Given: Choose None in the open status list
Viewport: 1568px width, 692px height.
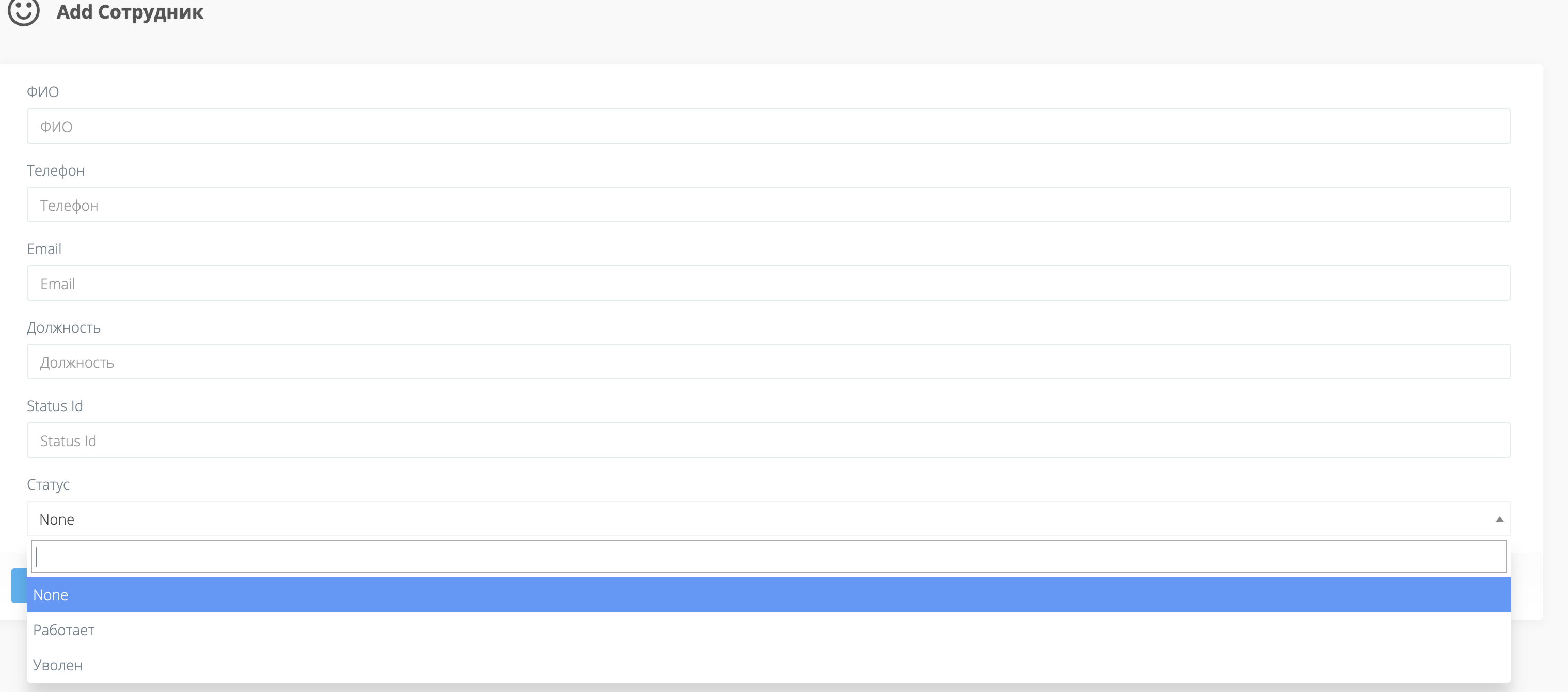Looking at the screenshot, I should (x=51, y=594).
